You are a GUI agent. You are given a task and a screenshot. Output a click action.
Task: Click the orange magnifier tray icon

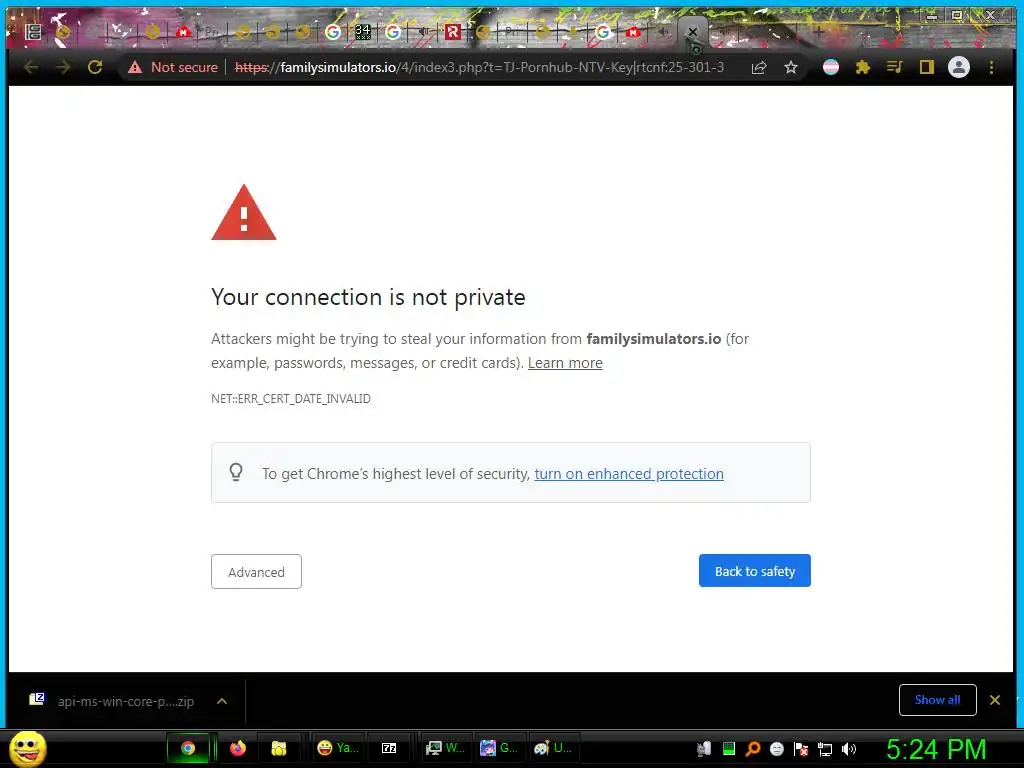(x=753, y=749)
